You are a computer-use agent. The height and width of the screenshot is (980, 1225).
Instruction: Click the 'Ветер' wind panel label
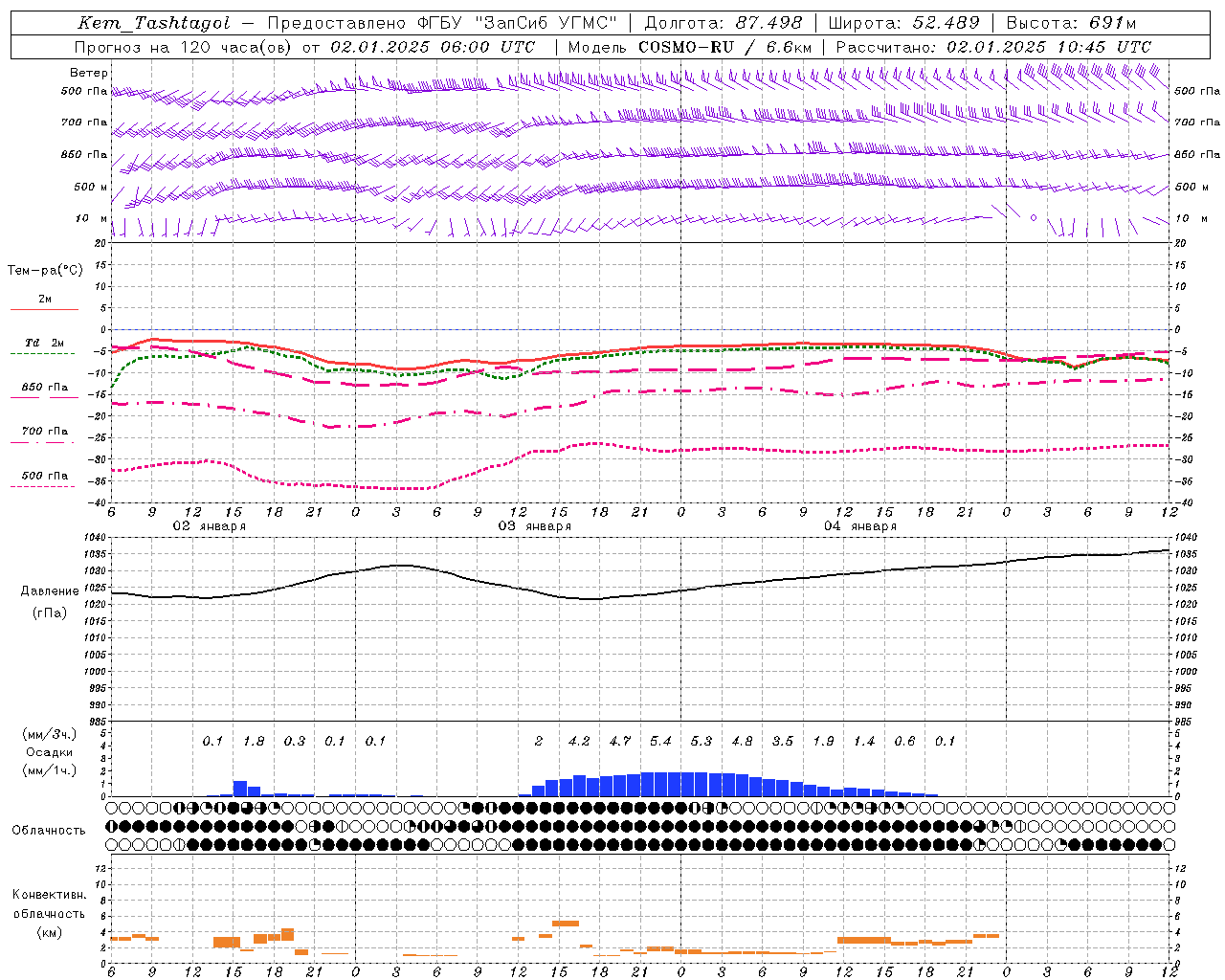click(89, 73)
